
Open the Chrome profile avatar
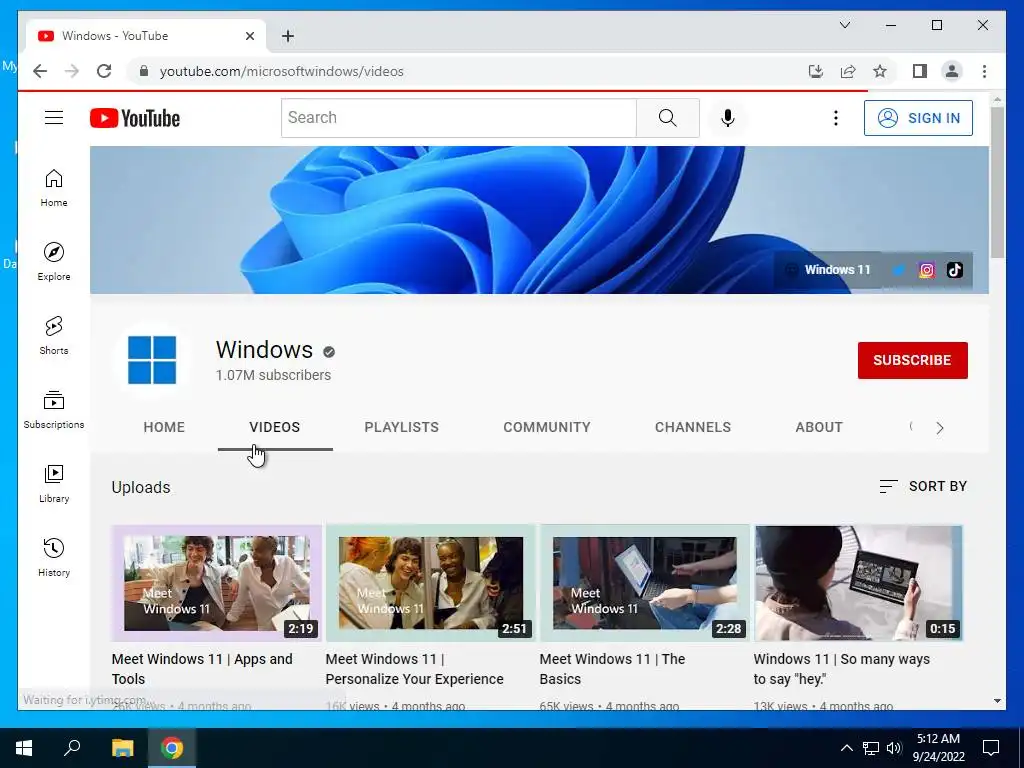[x=952, y=71]
